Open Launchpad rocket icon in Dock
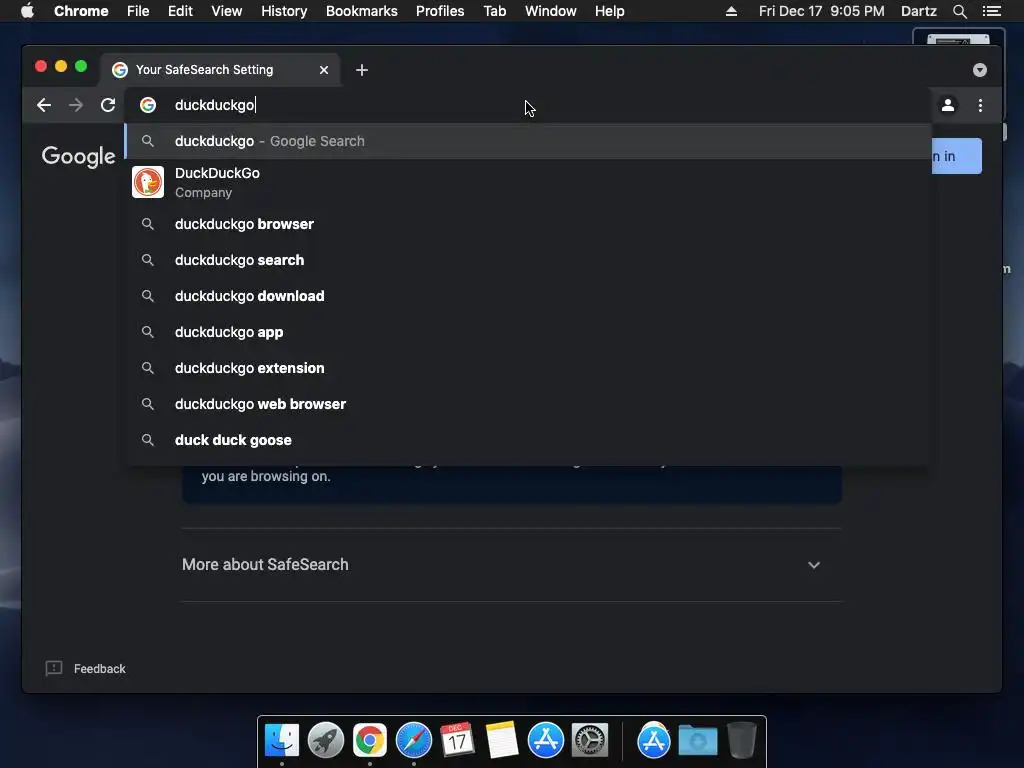Screen dimensions: 1024x768 tap(326, 741)
